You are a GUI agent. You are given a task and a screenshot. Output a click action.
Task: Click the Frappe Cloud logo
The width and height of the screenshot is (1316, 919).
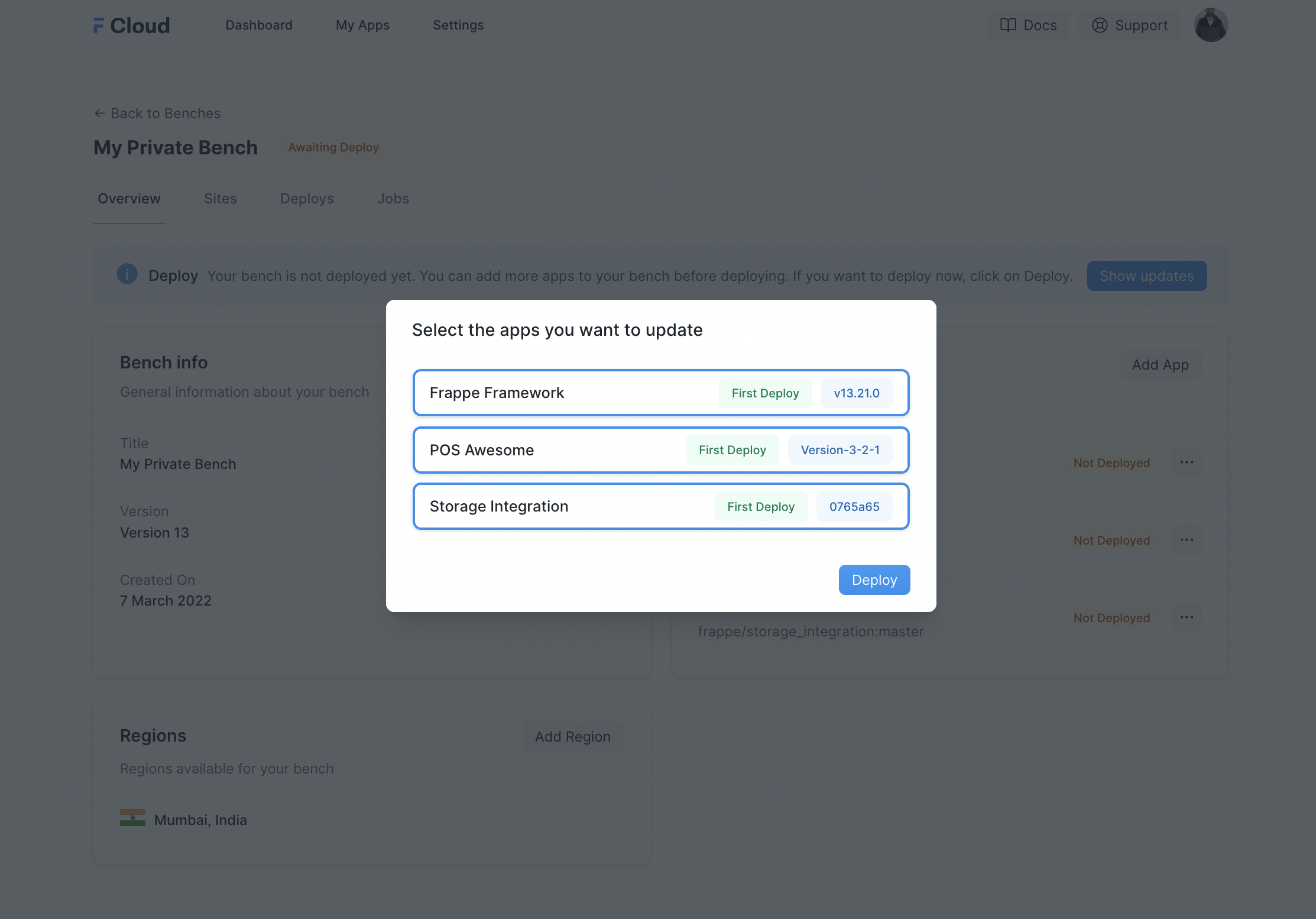[x=131, y=25]
